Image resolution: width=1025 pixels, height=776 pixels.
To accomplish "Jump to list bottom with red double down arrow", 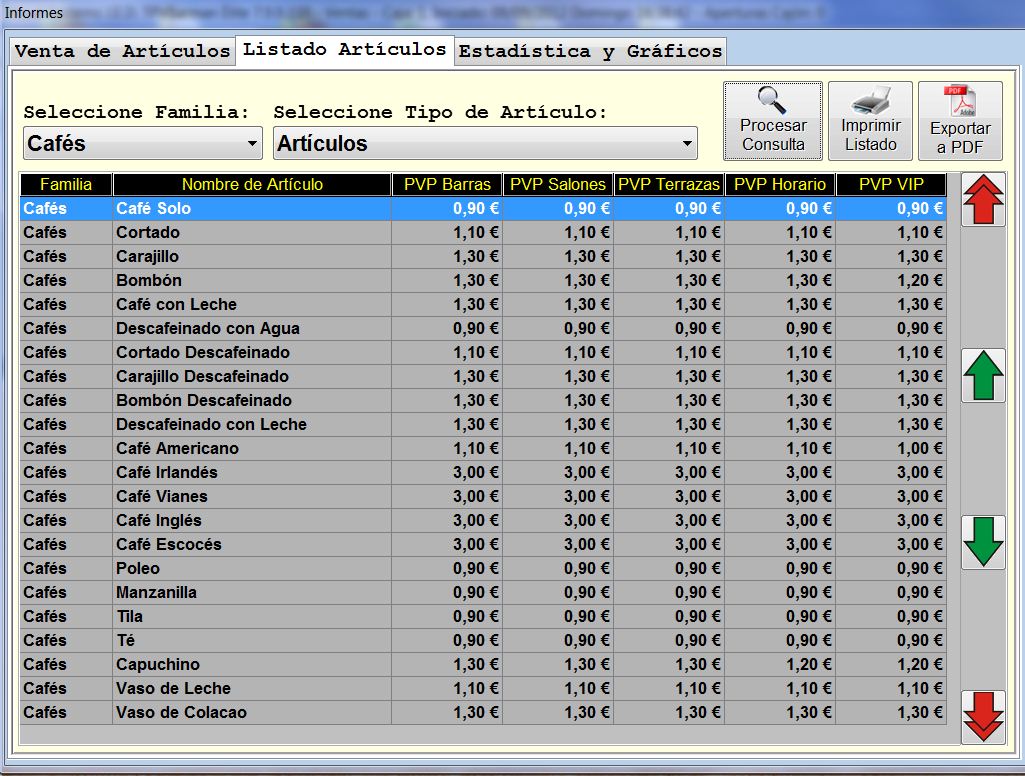I will click(983, 717).
